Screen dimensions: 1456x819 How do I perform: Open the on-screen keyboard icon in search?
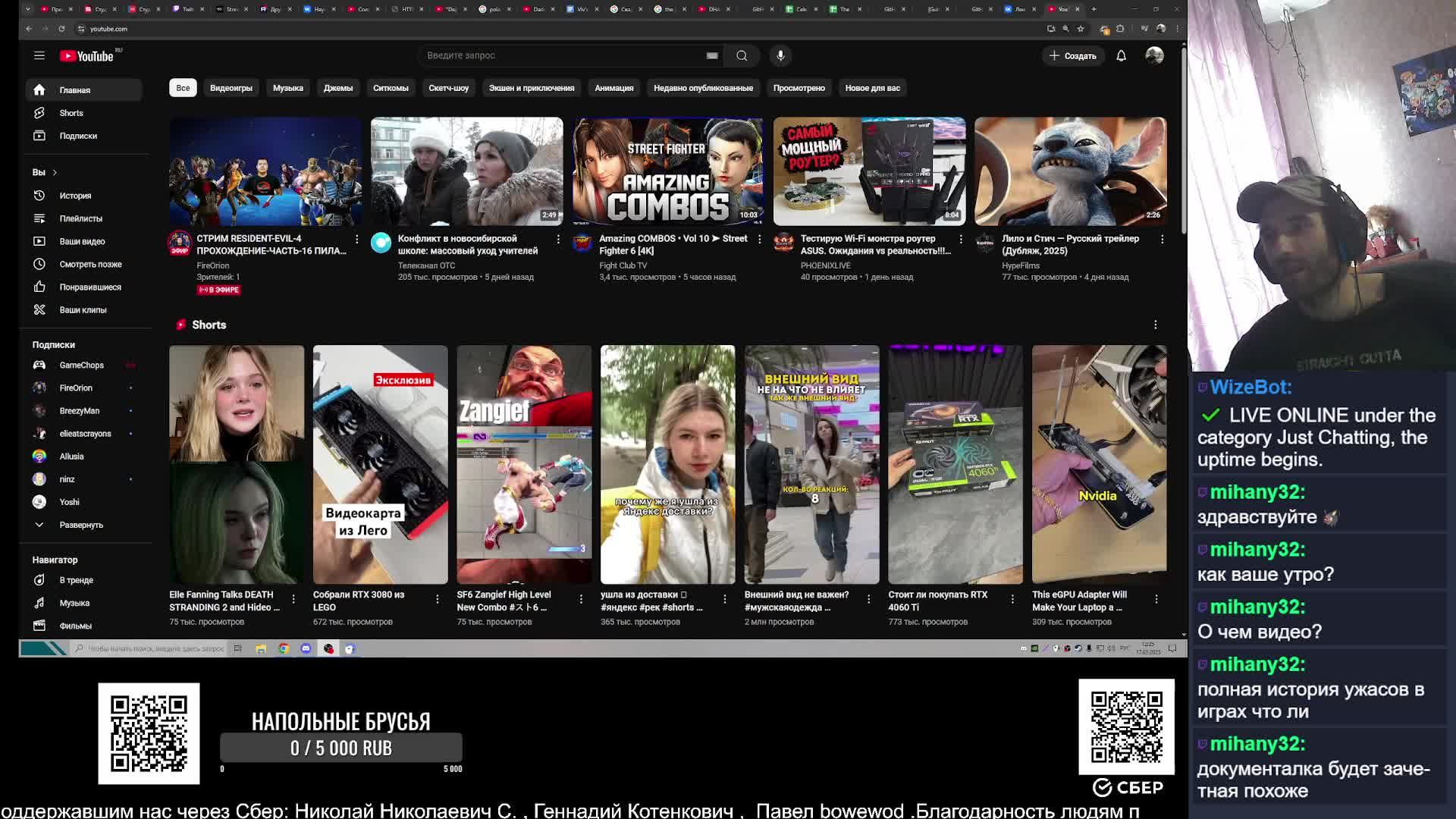tap(712, 55)
